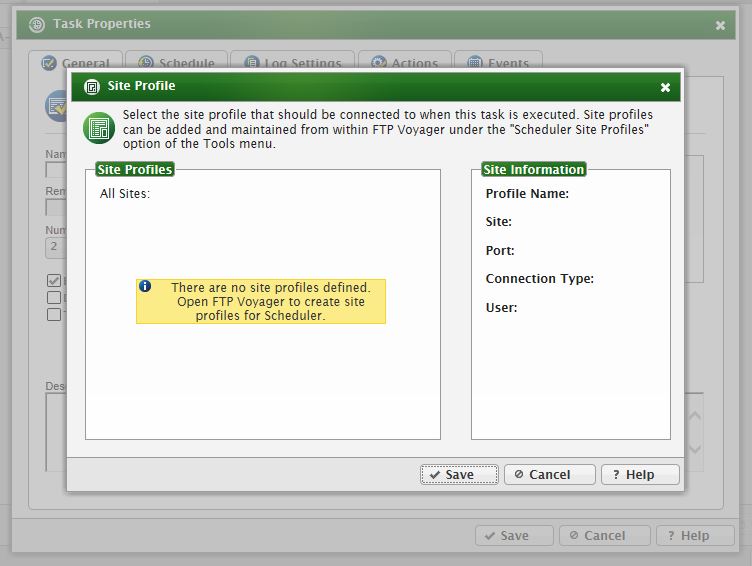Open Events tab in Task Properties
752x566 pixels.
[x=498, y=62]
